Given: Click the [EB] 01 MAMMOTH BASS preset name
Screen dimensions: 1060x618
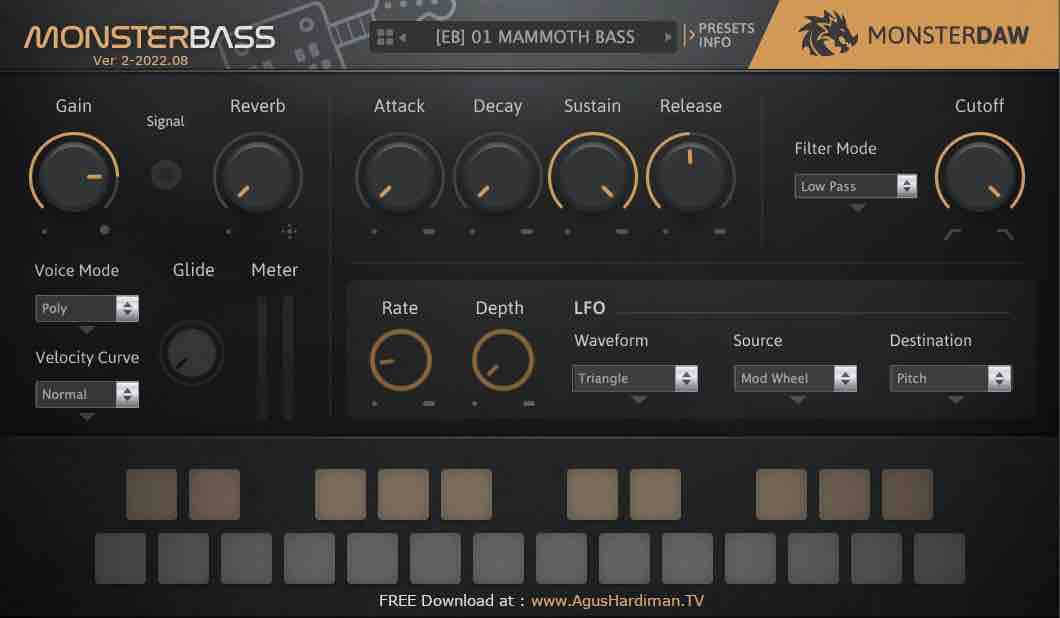Looking at the screenshot, I should tap(535, 38).
